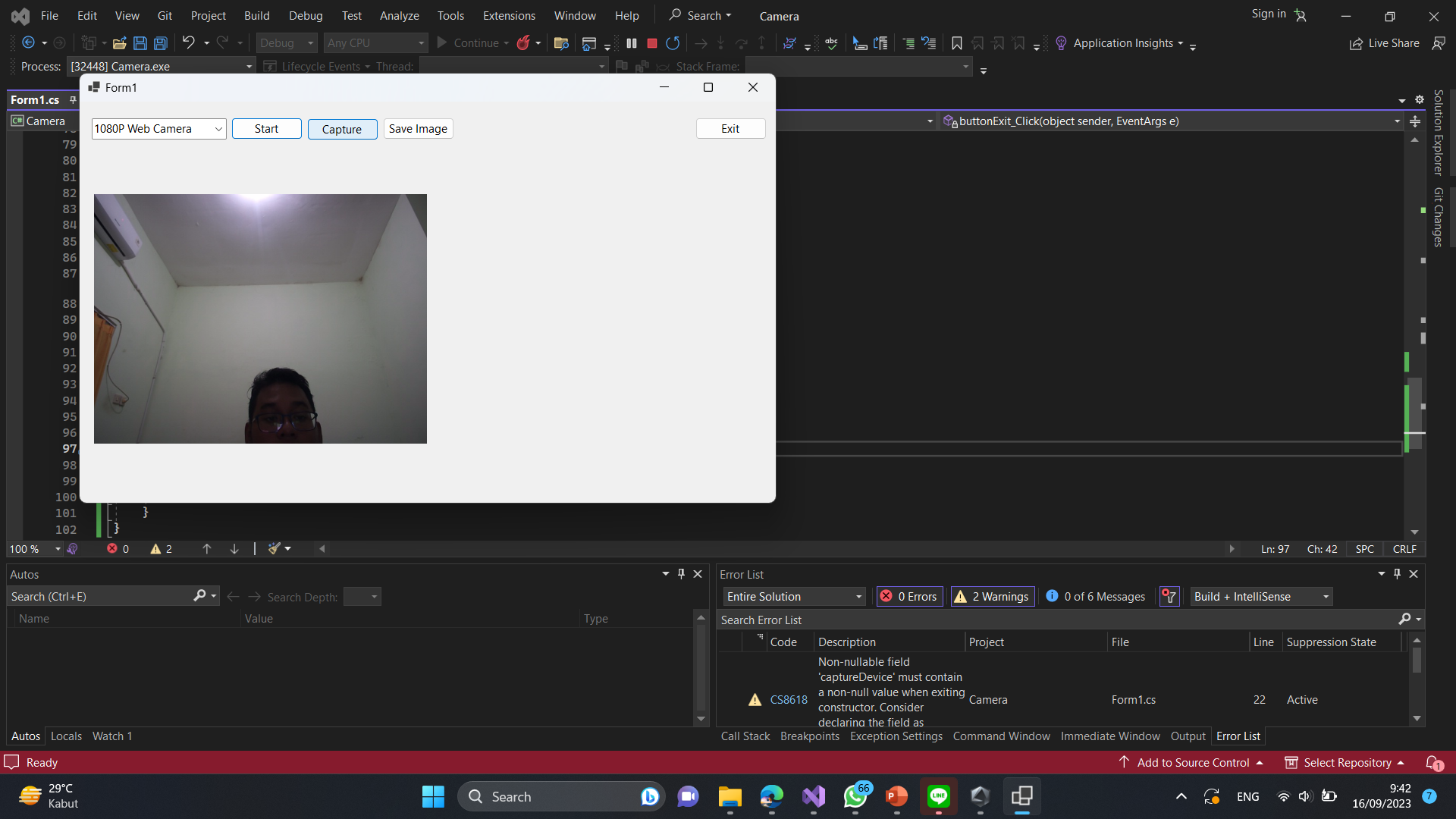Open the 1080P Web Camera dropdown

pos(218,129)
